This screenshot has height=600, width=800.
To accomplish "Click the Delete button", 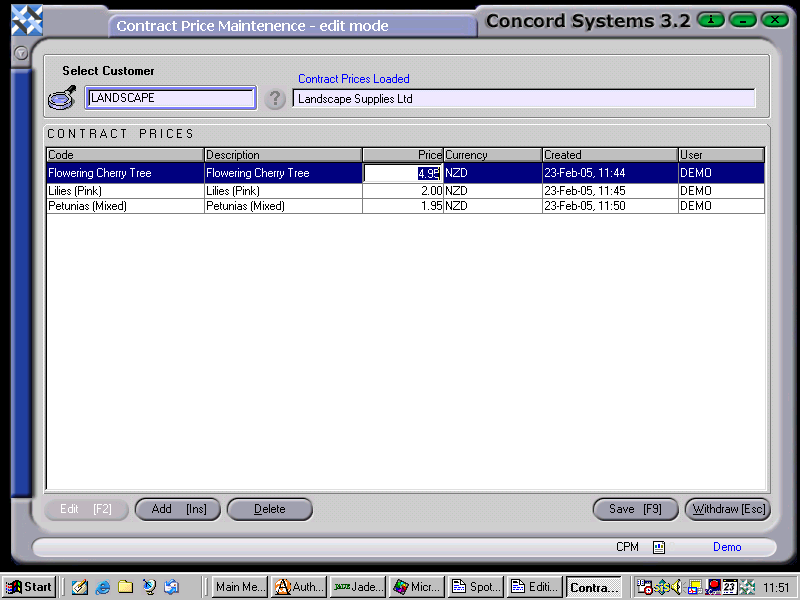I will (x=270, y=509).
